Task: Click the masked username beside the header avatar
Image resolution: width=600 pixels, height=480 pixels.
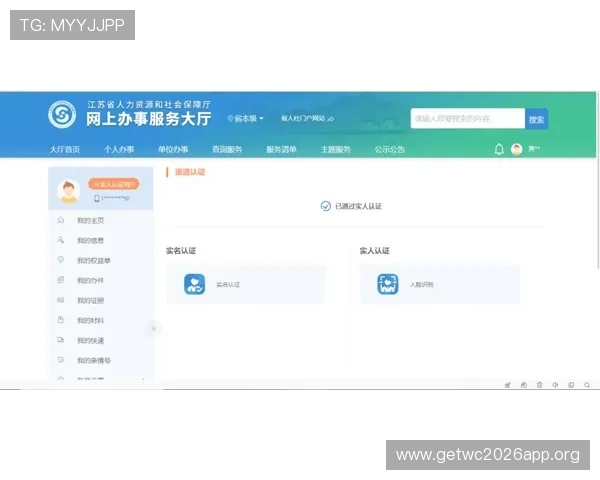Action: pyautogui.click(x=534, y=149)
